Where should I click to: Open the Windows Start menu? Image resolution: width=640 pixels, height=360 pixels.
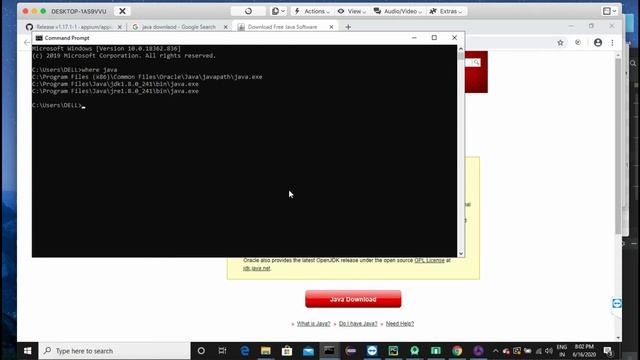28,351
